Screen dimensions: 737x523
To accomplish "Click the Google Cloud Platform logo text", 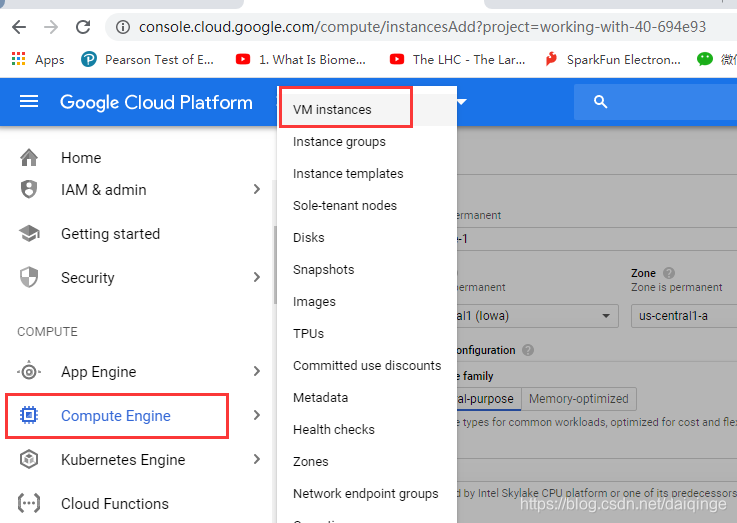I will pyautogui.click(x=156, y=102).
